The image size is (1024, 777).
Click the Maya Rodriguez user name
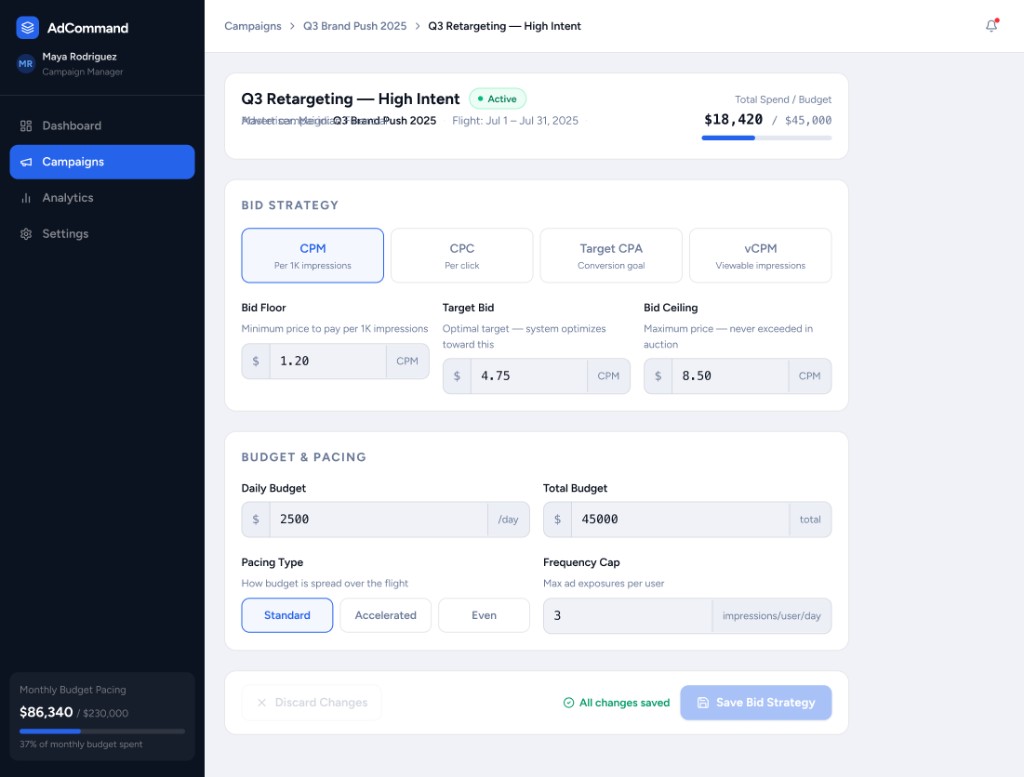tap(80, 57)
